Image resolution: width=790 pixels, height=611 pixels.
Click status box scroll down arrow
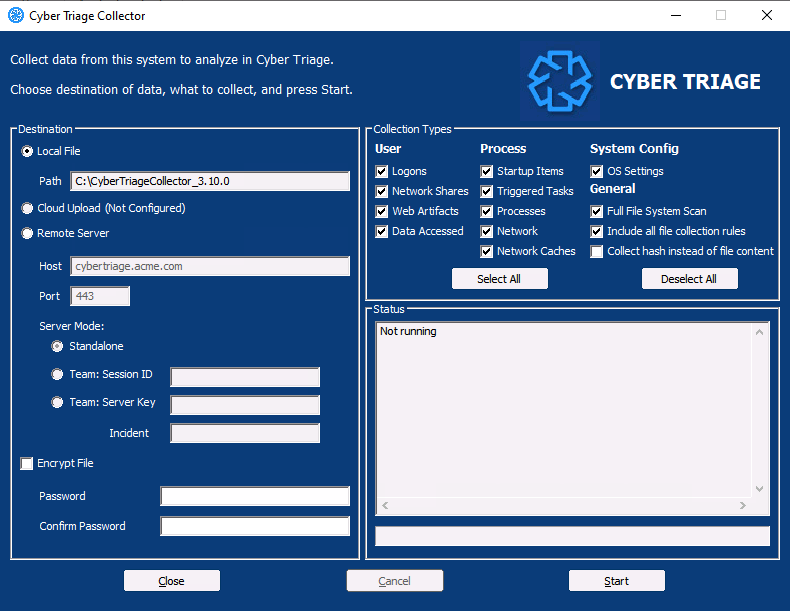pyautogui.click(x=759, y=489)
